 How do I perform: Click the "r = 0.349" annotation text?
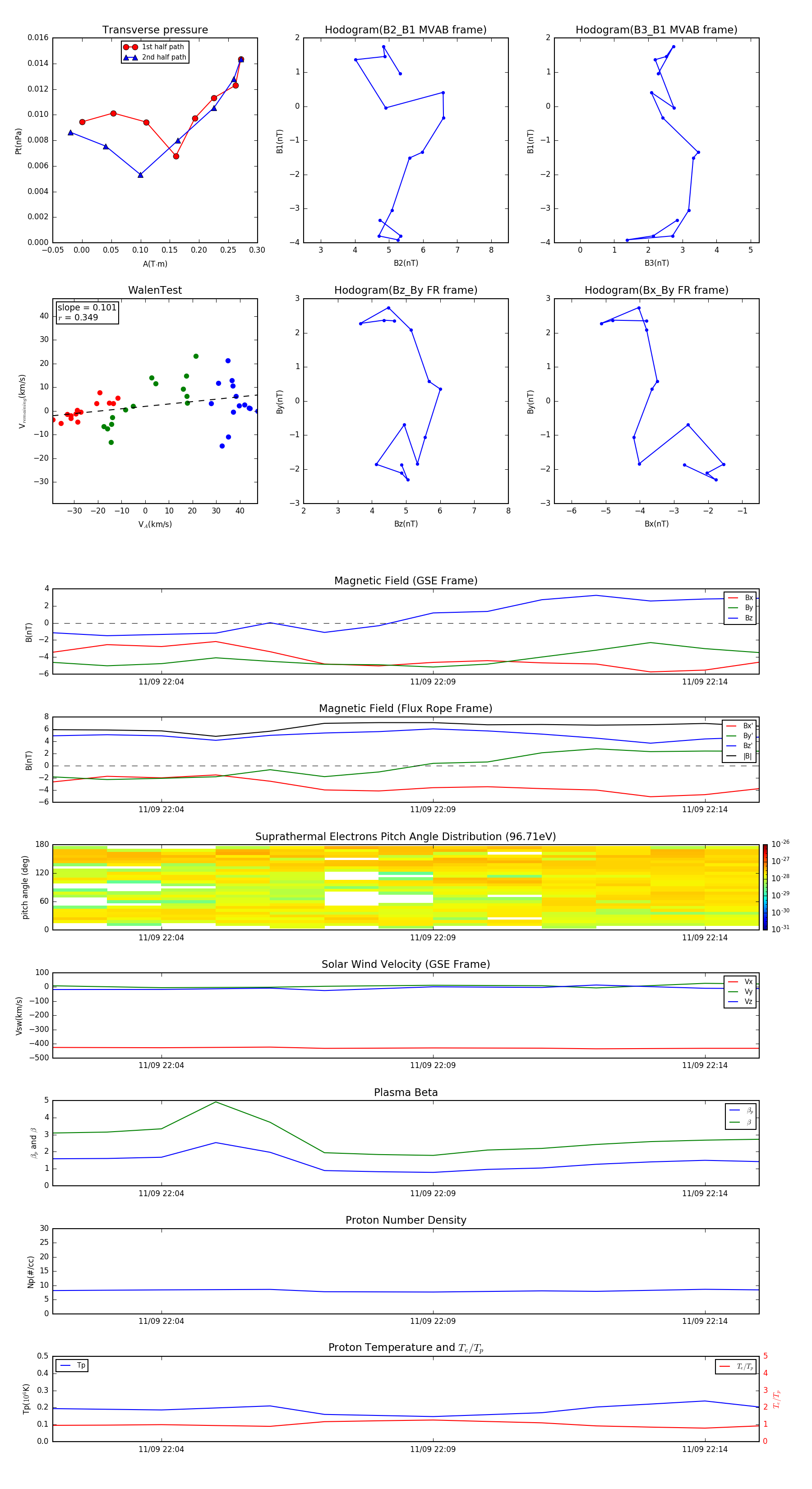pyautogui.click(x=78, y=317)
